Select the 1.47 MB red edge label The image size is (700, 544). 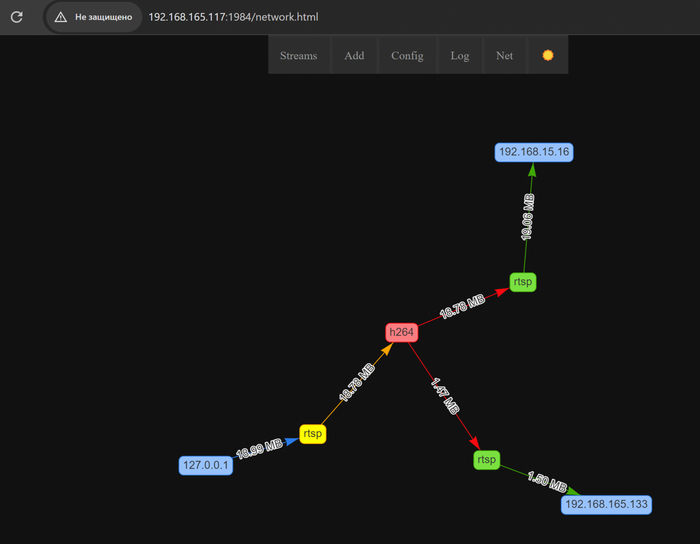446,396
